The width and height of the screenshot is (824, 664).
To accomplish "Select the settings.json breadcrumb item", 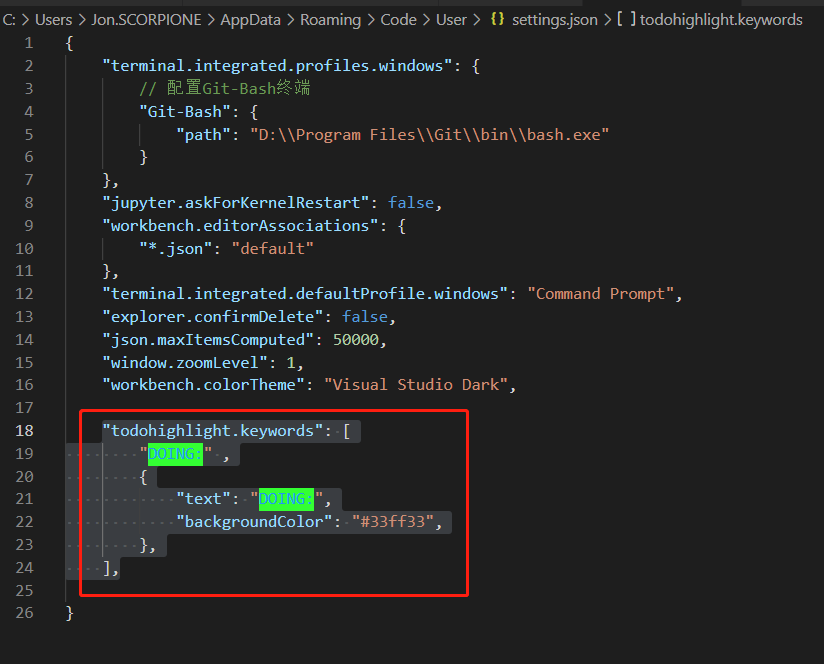I will (556, 19).
